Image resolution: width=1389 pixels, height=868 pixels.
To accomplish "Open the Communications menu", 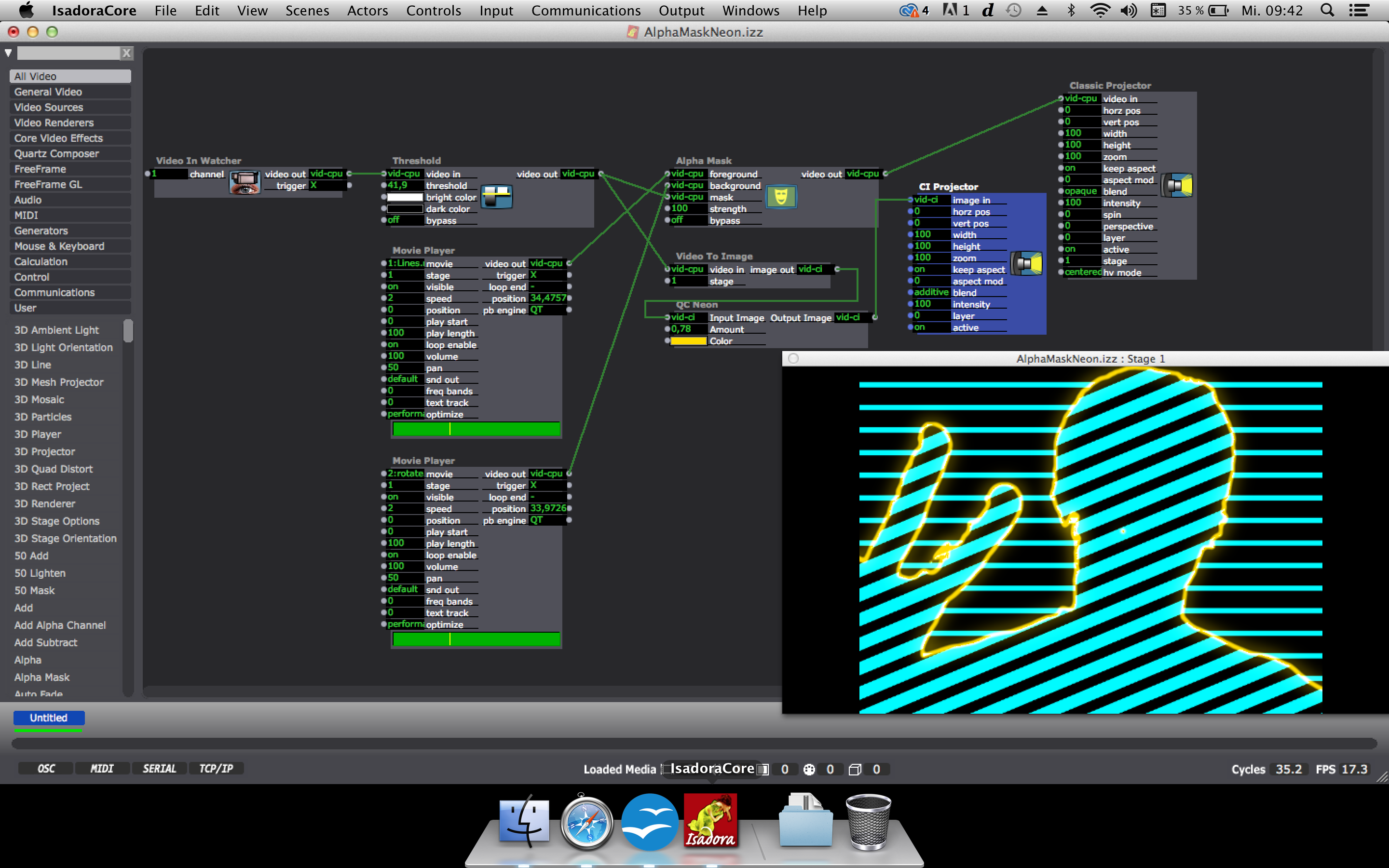I will 586,10.
